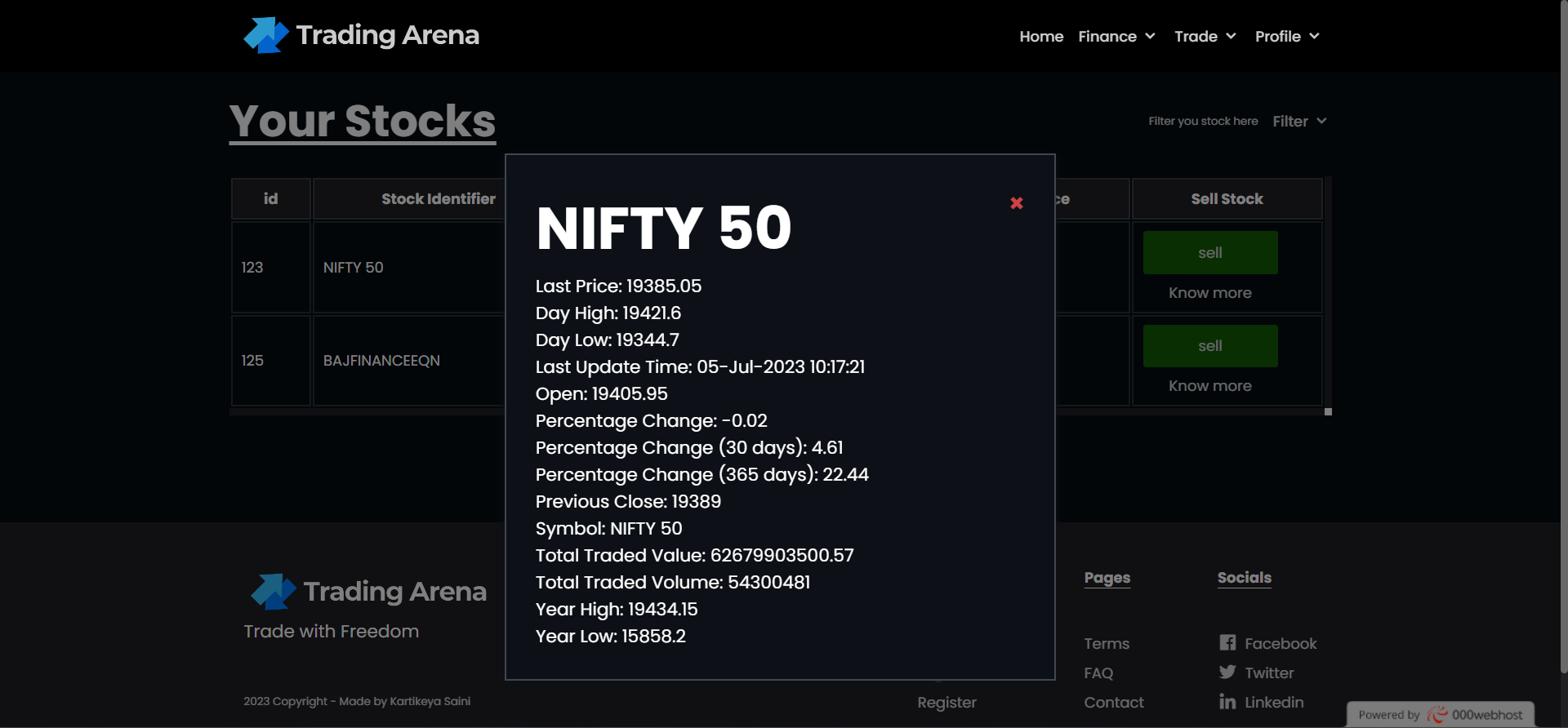
Task: Open the Filter dropdown
Action: tap(1299, 121)
